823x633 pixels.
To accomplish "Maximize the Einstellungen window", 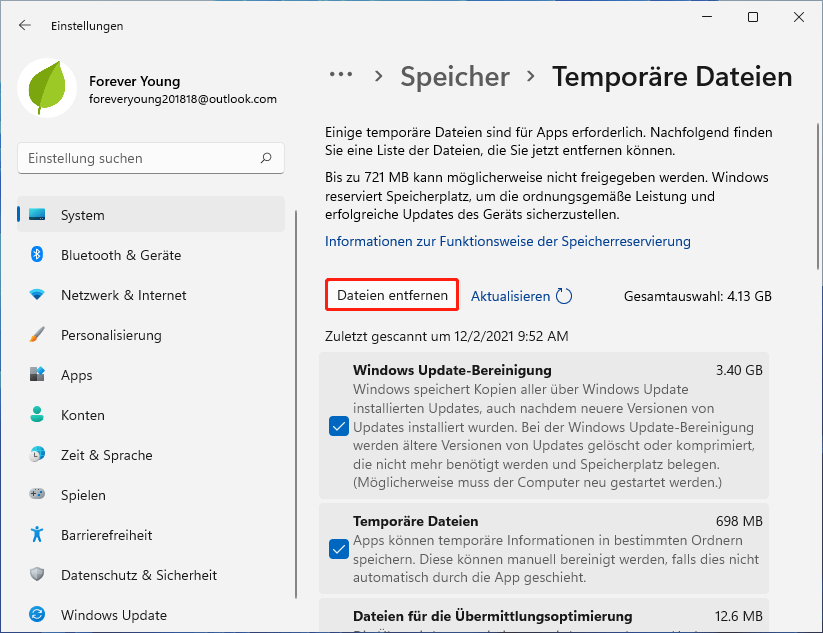I will pyautogui.click(x=753, y=17).
